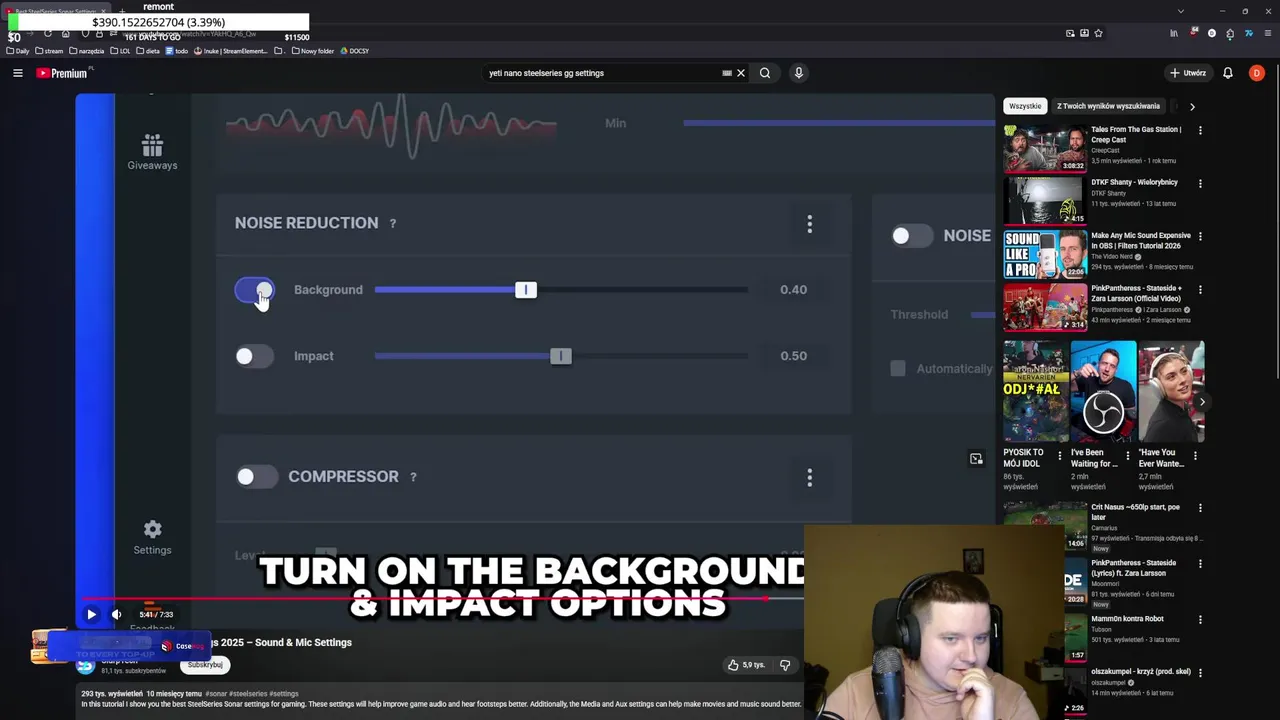
Task: Open options for PinkPantheress Official Video
Action: click(1200, 289)
